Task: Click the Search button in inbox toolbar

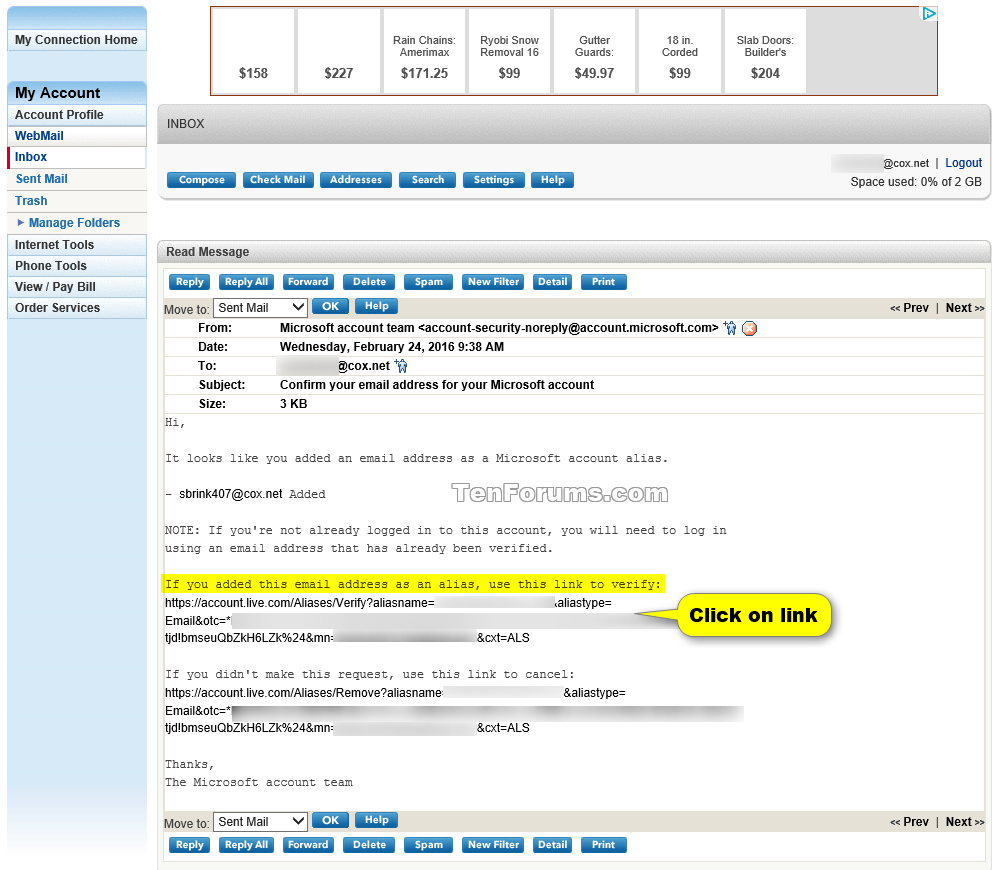Action: click(428, 180)
